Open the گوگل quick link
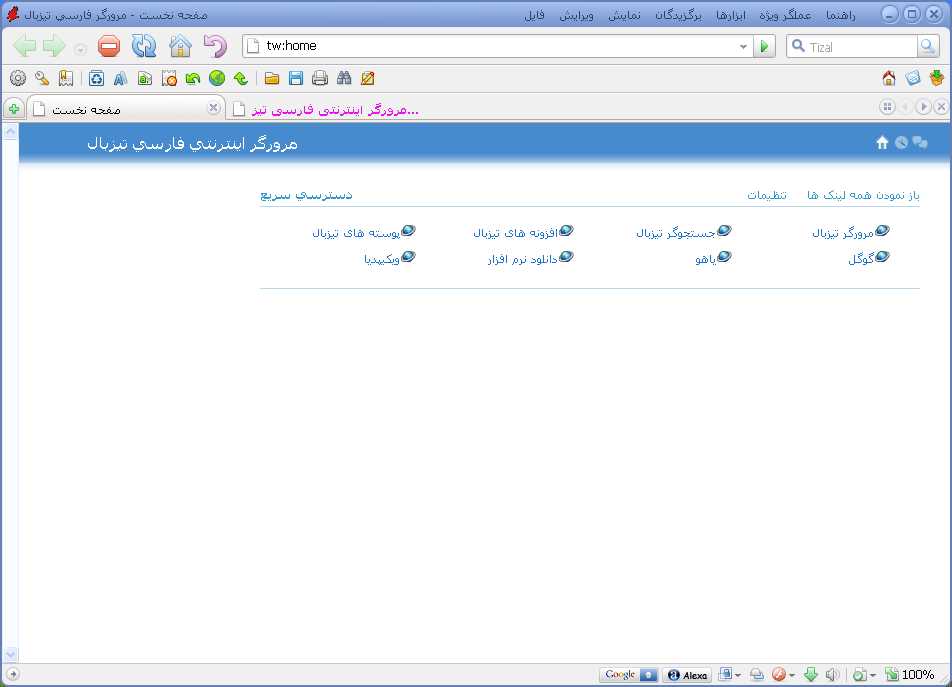Screen dimensions: 952x687 coord(869,259)
